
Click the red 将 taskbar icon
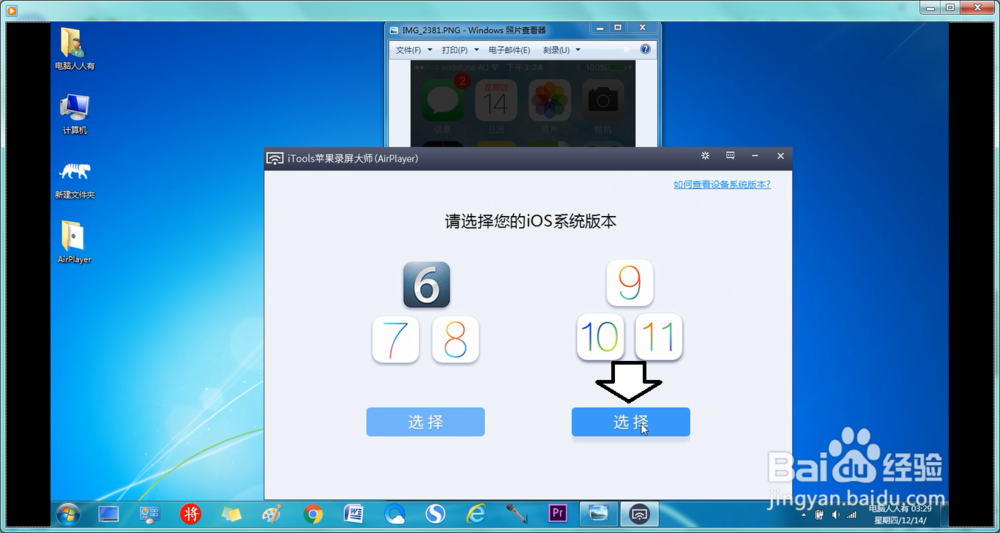click(x=190, y=514)
